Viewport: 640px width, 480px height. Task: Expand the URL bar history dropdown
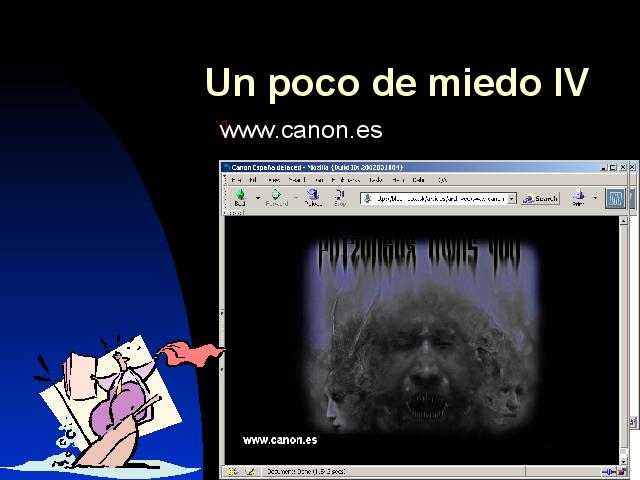tap(512, 199)
